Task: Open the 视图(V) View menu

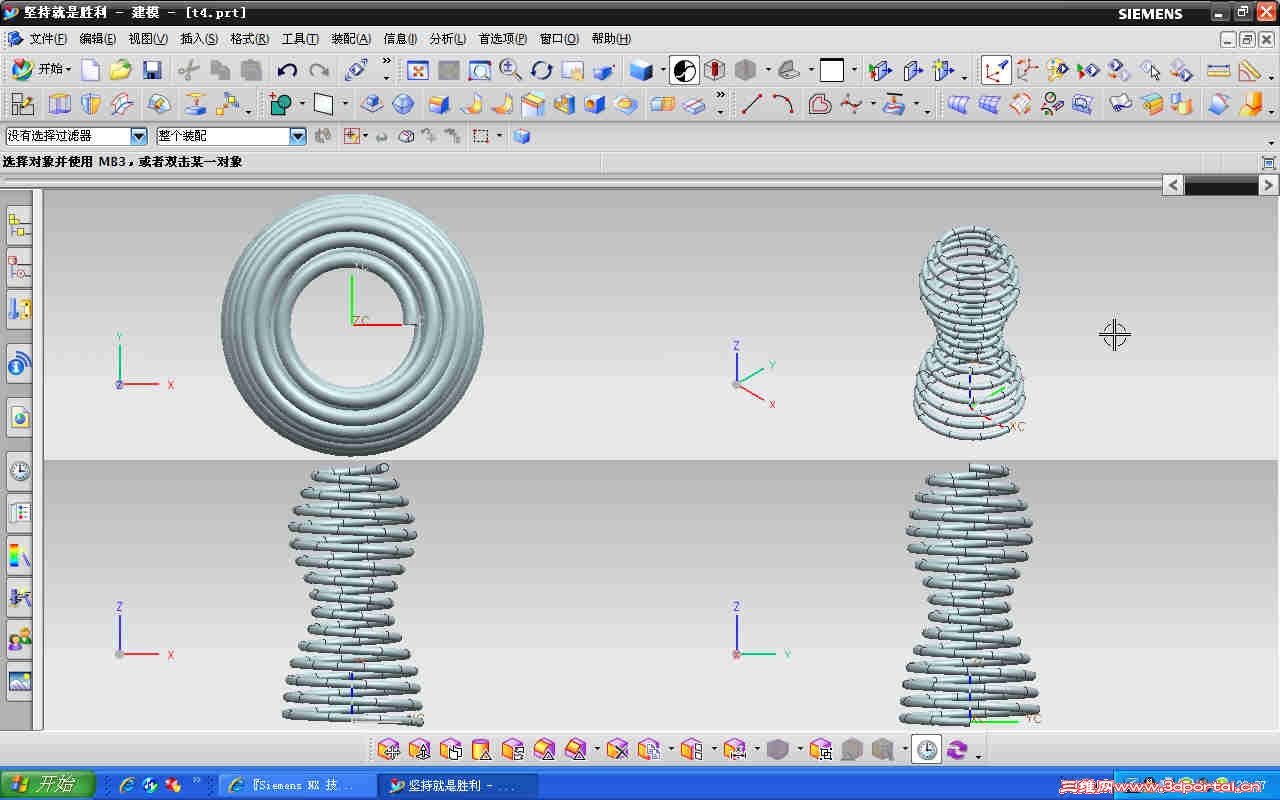Action: click(148, 39)
